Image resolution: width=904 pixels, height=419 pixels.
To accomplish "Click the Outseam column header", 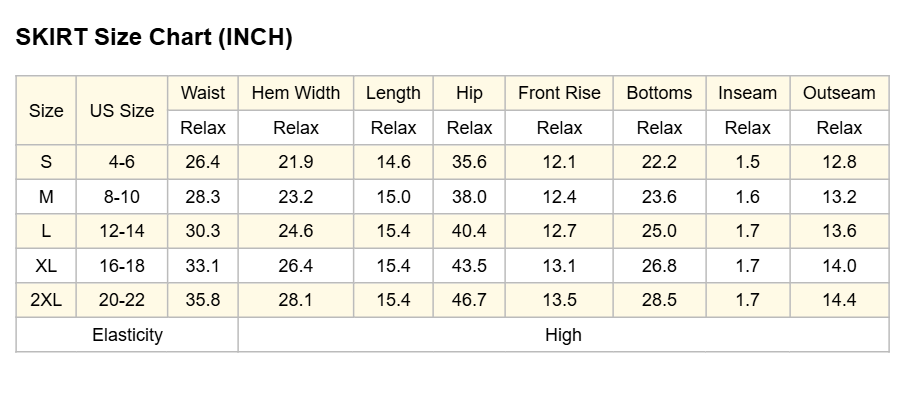I will (x=839, y=93).
